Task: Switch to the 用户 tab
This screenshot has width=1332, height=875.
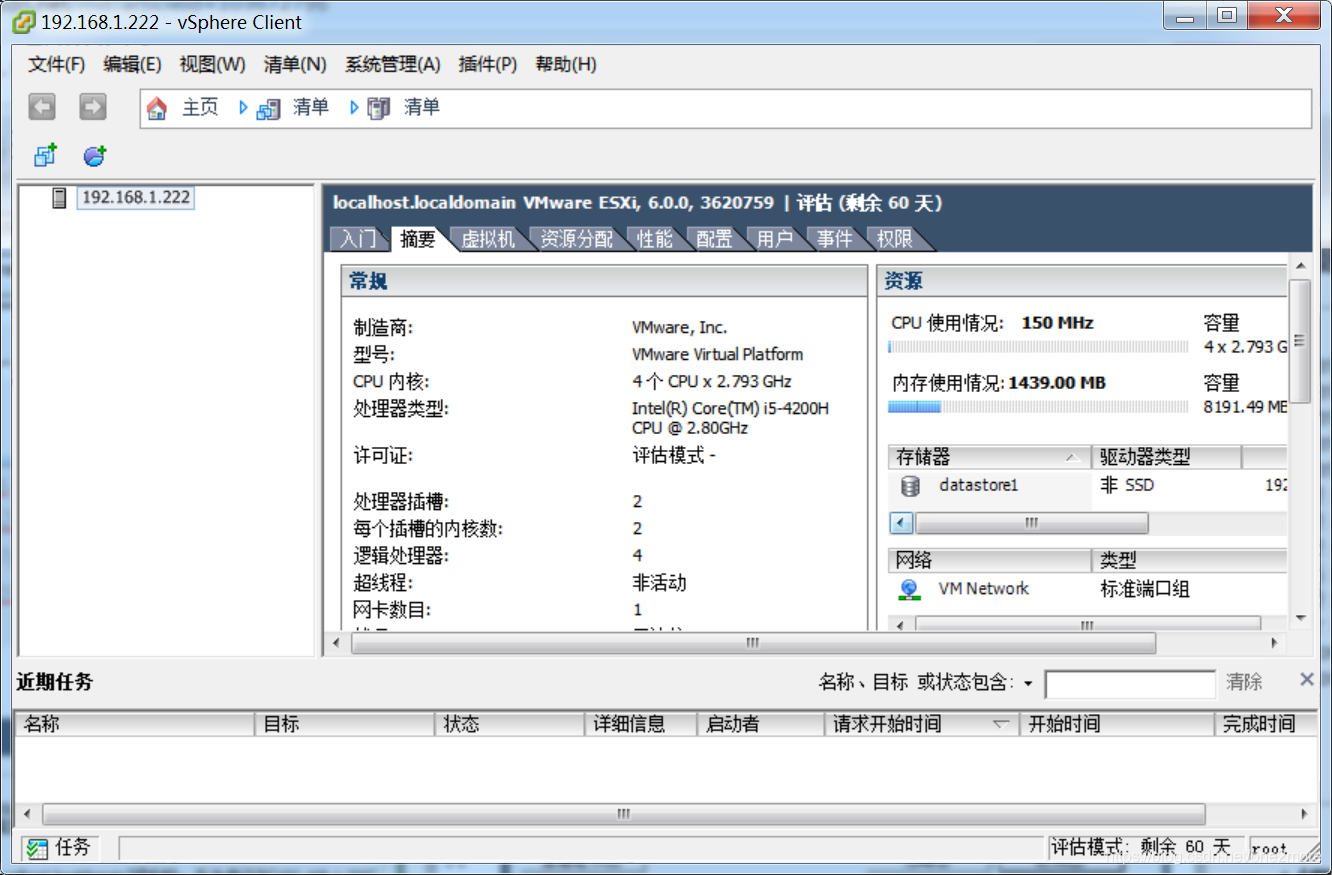Action: coord(775,239)
